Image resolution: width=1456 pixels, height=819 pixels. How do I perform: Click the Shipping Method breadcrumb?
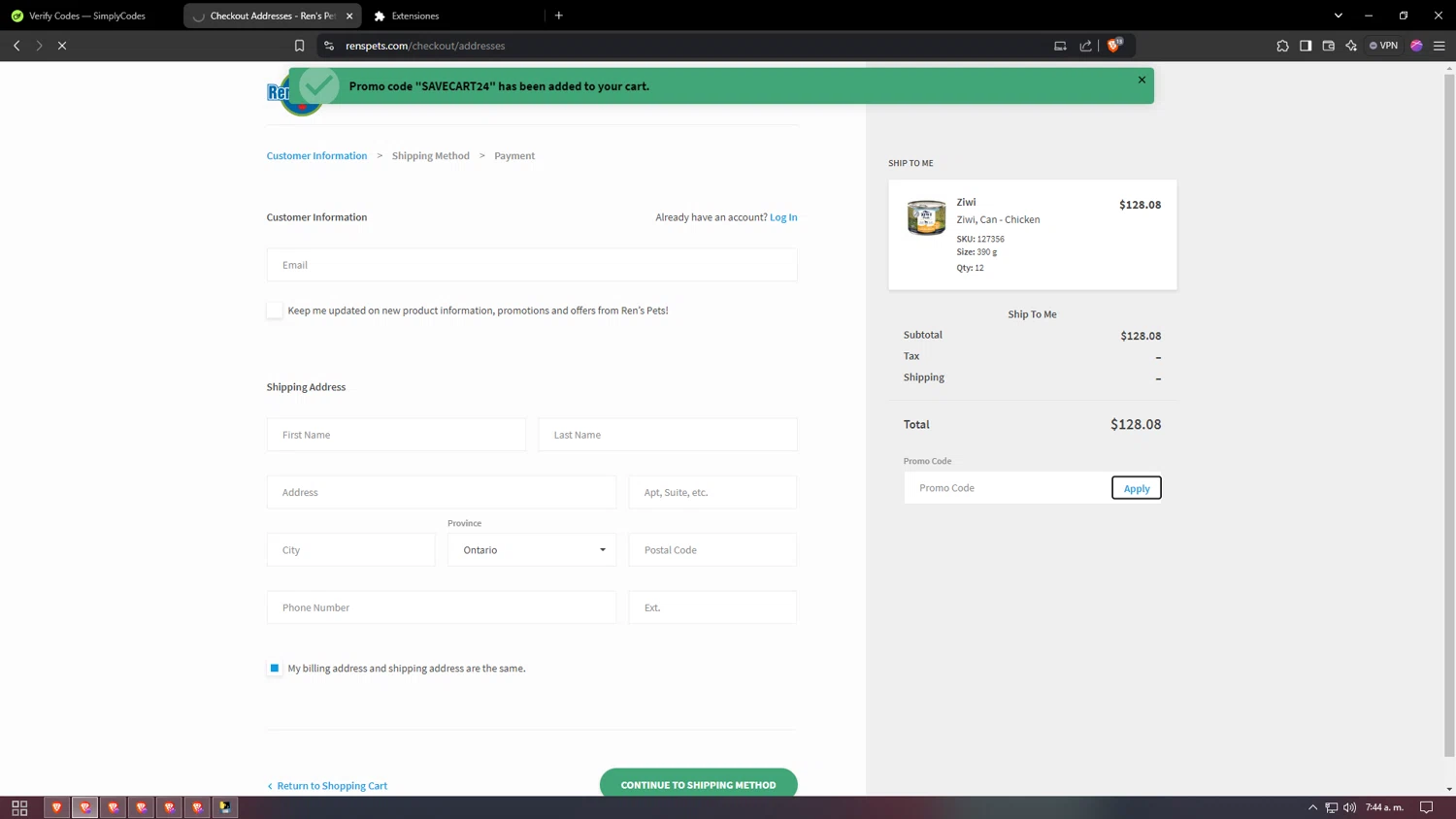point(431,155)
